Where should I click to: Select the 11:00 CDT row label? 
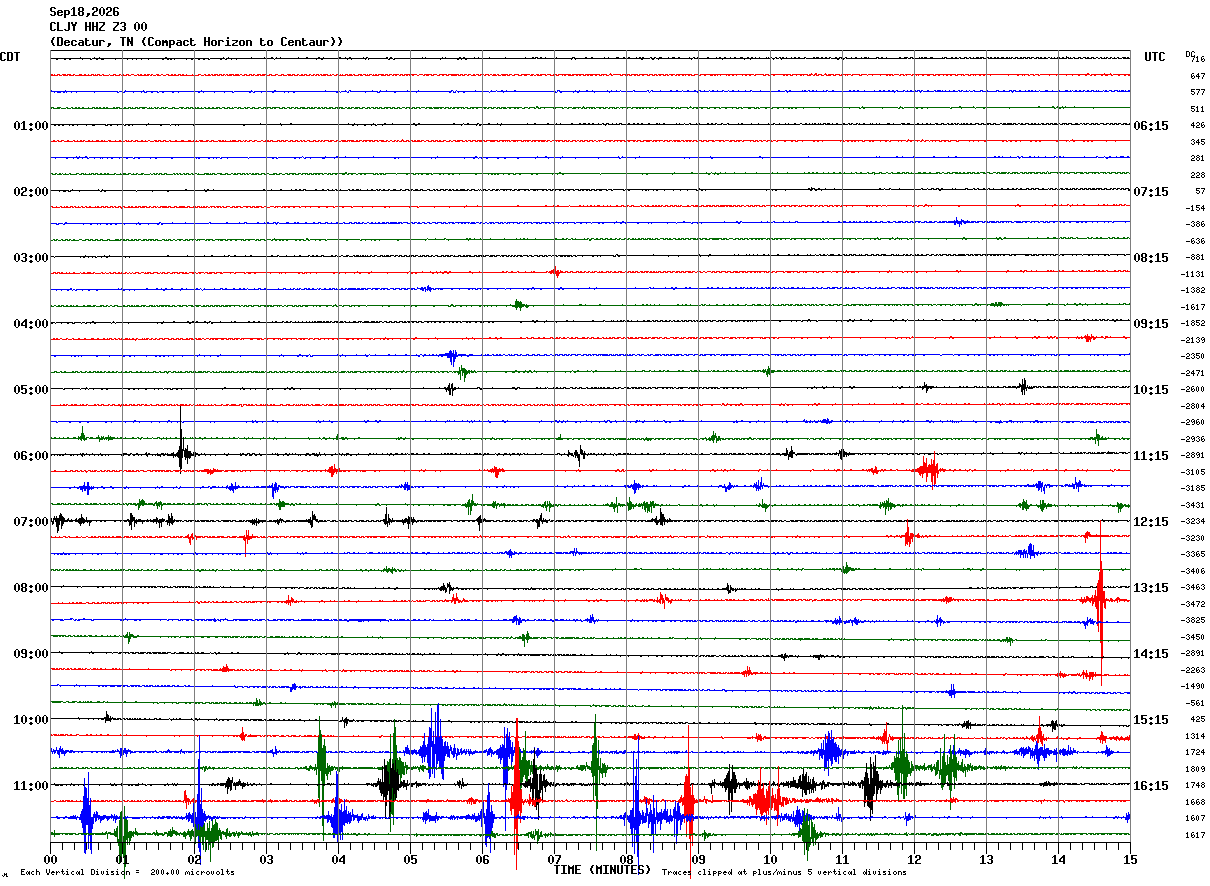(x=31, y=786)
